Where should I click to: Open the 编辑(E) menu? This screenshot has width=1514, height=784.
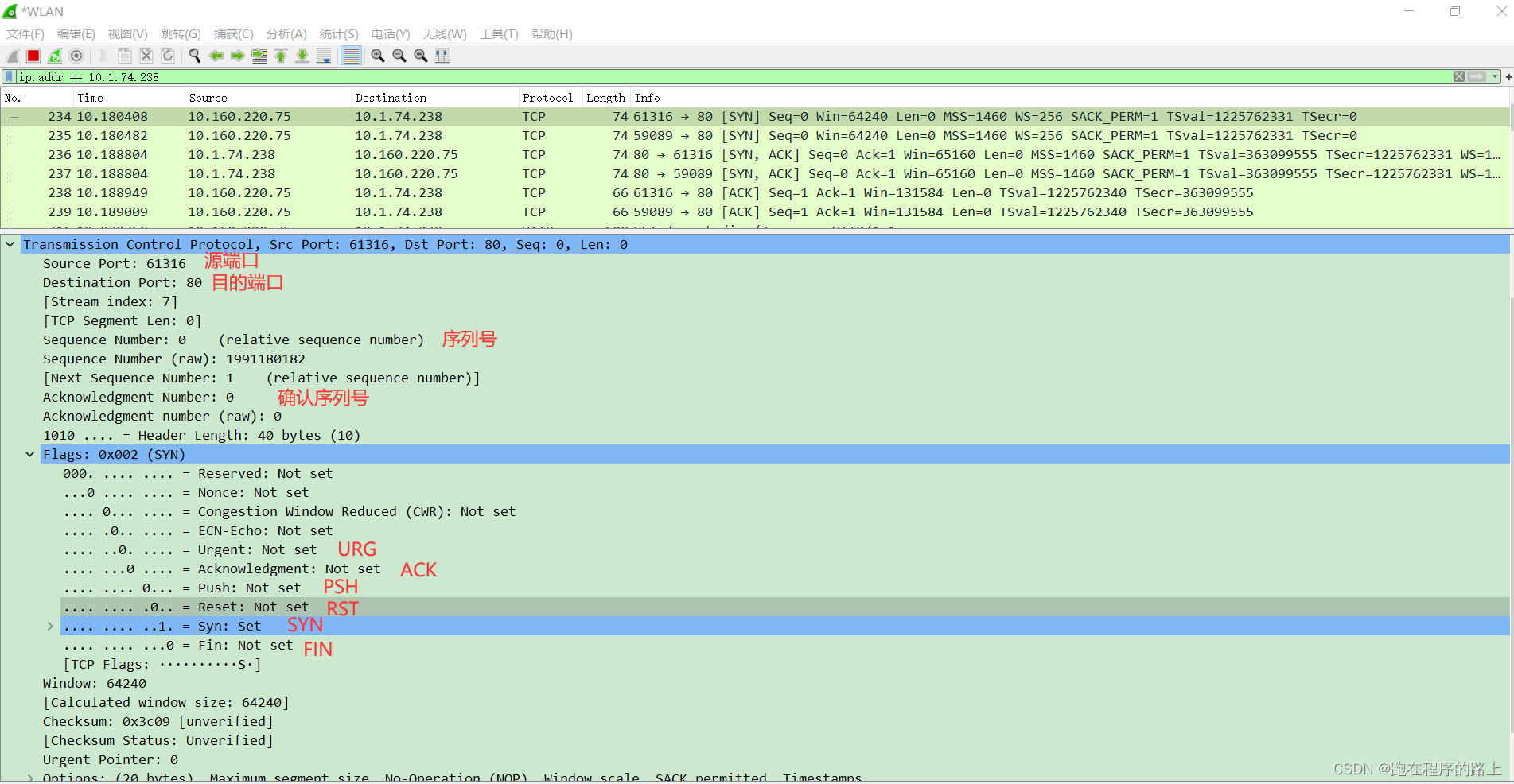pos(76,34)
